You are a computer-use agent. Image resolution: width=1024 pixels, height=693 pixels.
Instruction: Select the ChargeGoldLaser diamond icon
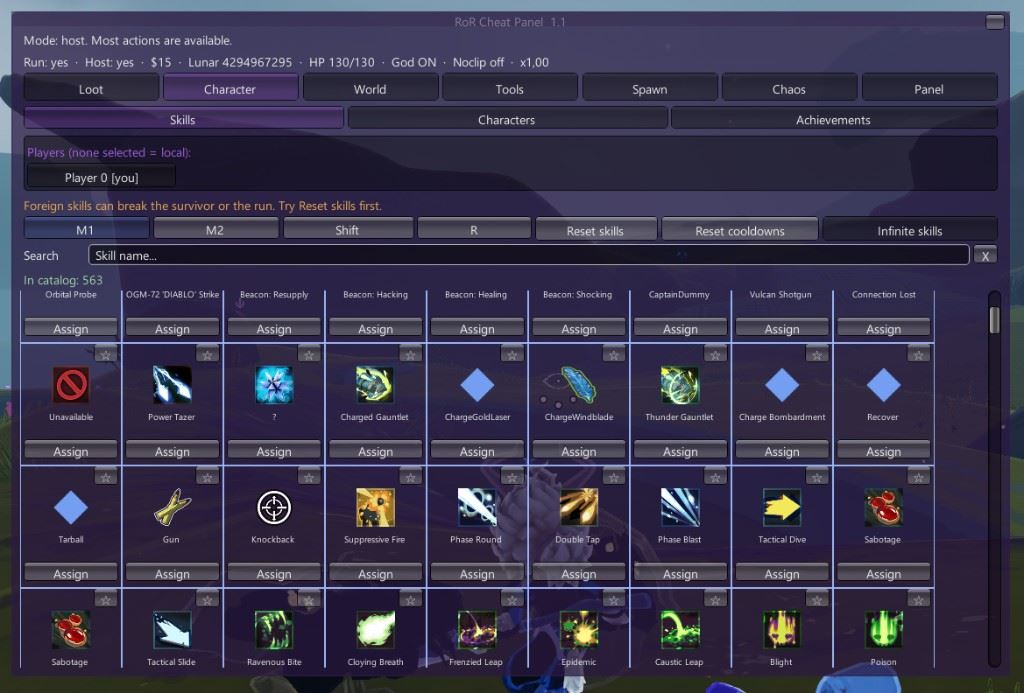[477, 384]
